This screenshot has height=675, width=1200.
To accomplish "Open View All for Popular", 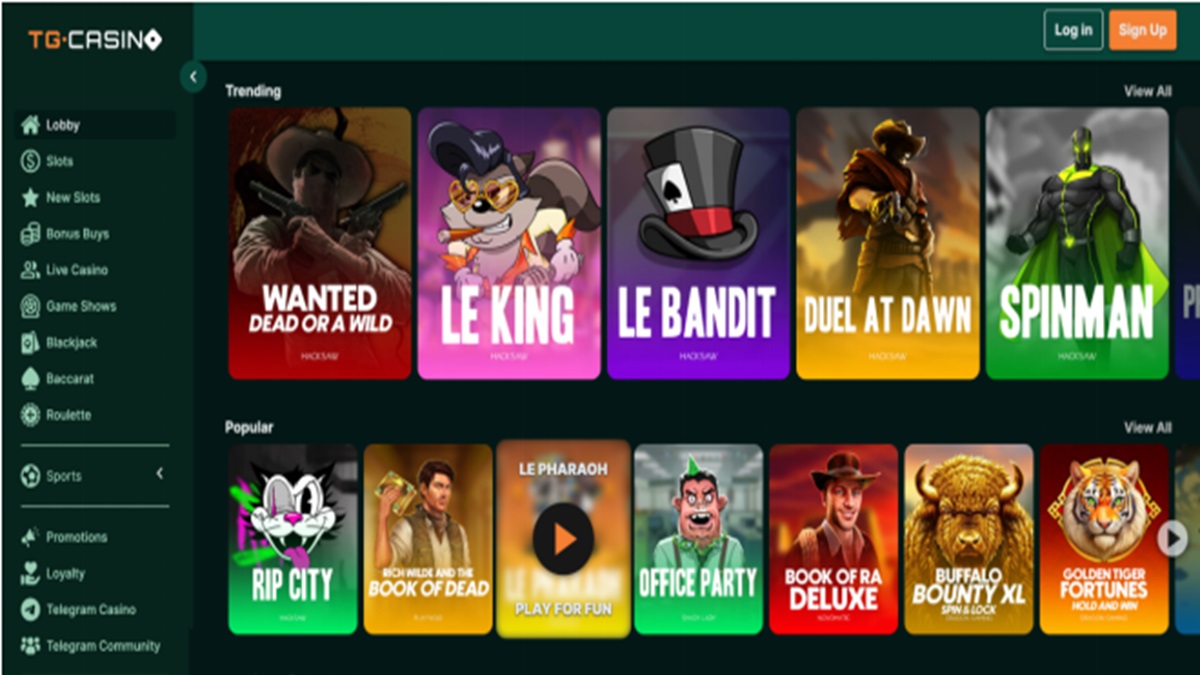I will (x=1147, y=427).
